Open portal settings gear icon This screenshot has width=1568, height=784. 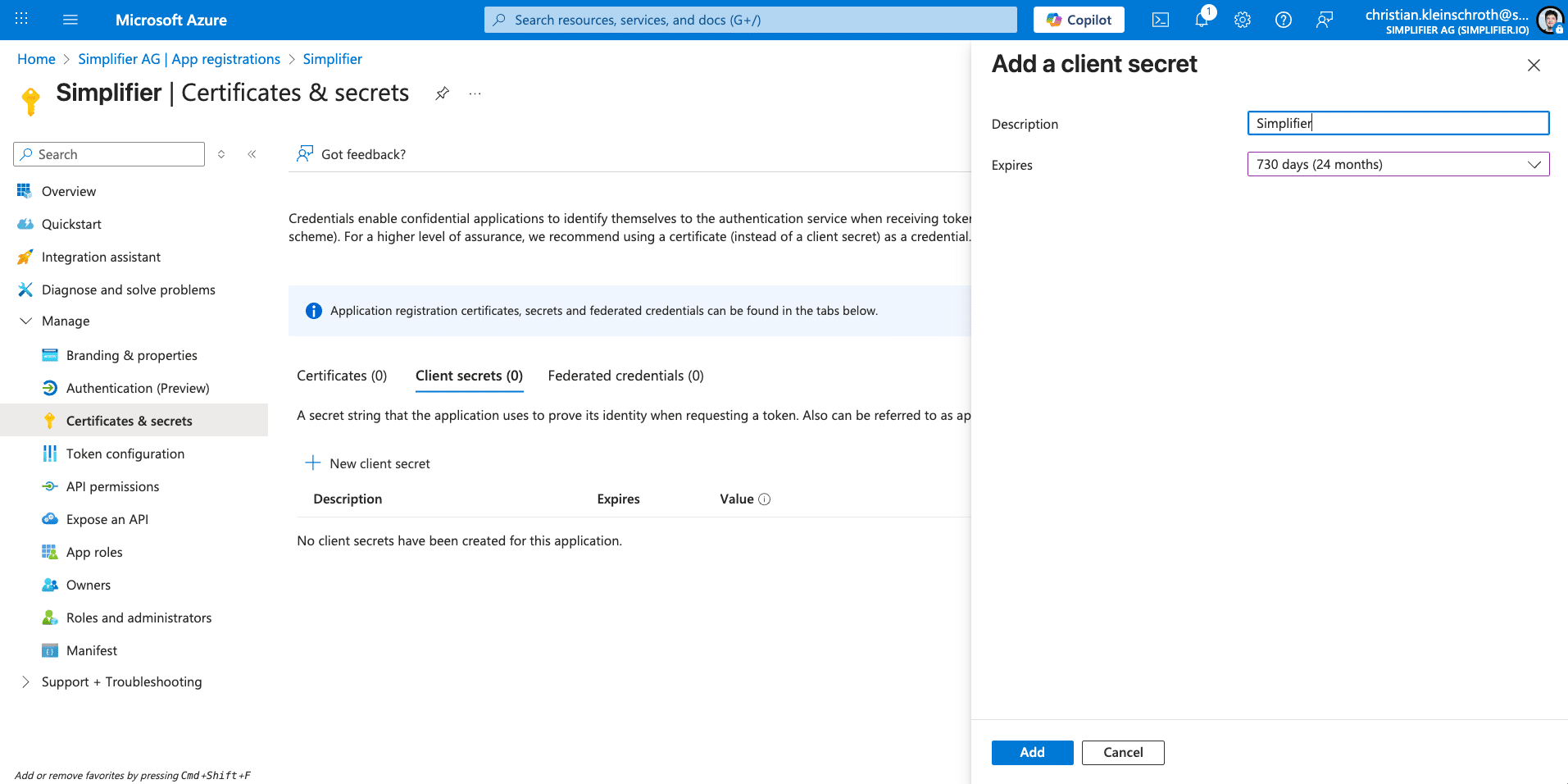1243,20
